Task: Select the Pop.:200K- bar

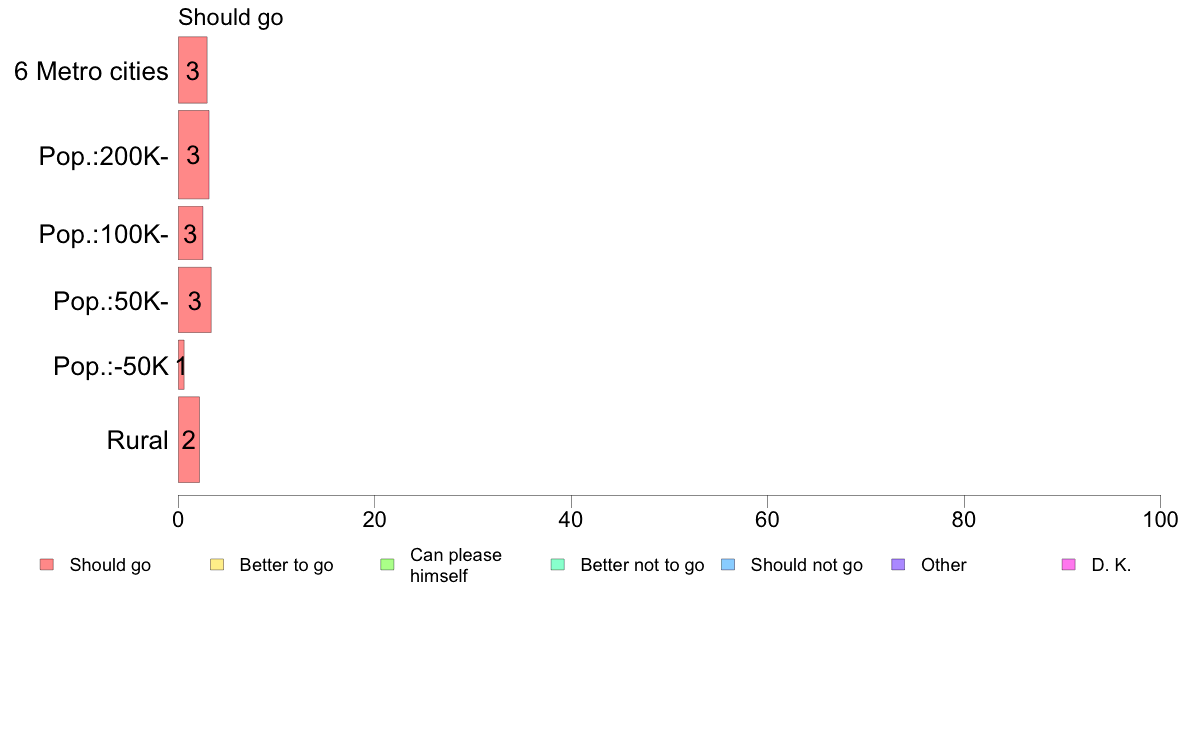Action: pyautogui.click(x=193, y=155)
